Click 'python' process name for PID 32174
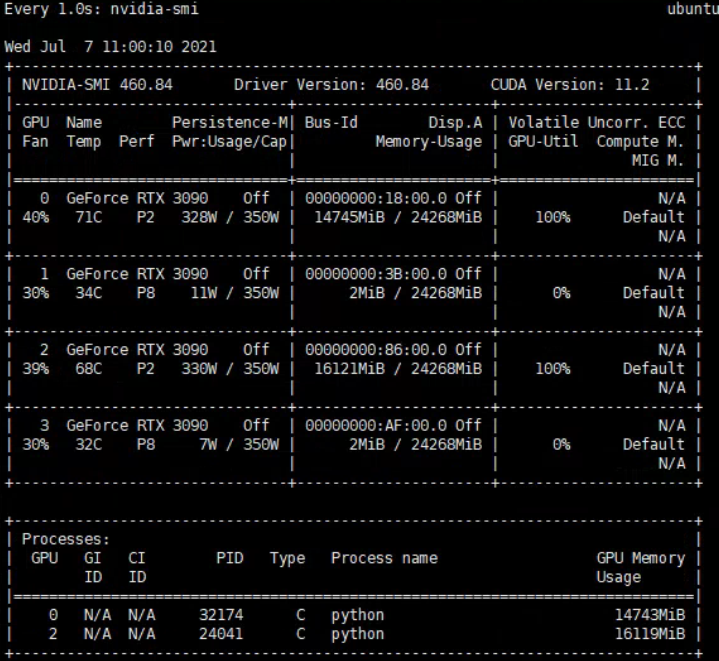 (x=358, y=615)
